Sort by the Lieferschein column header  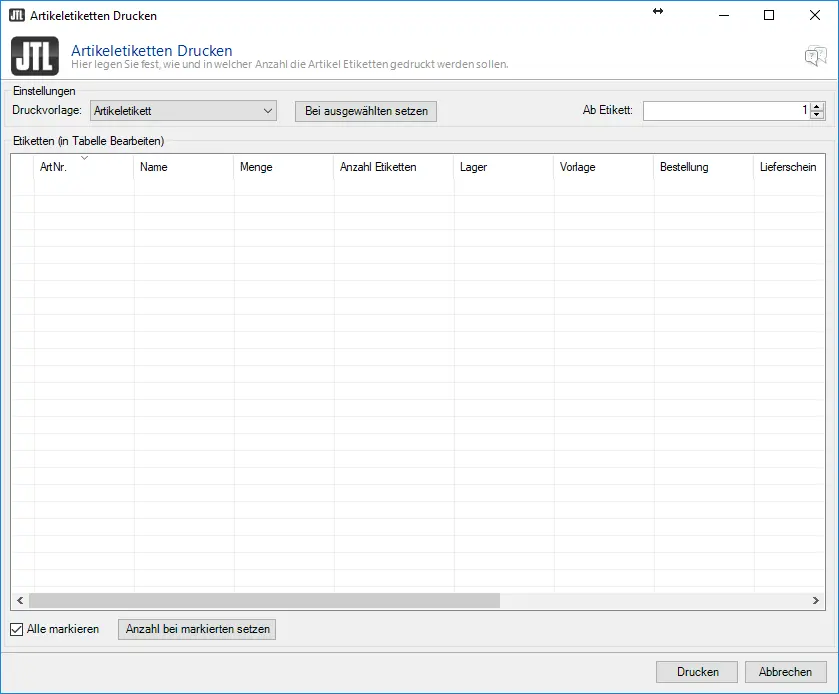789,167
